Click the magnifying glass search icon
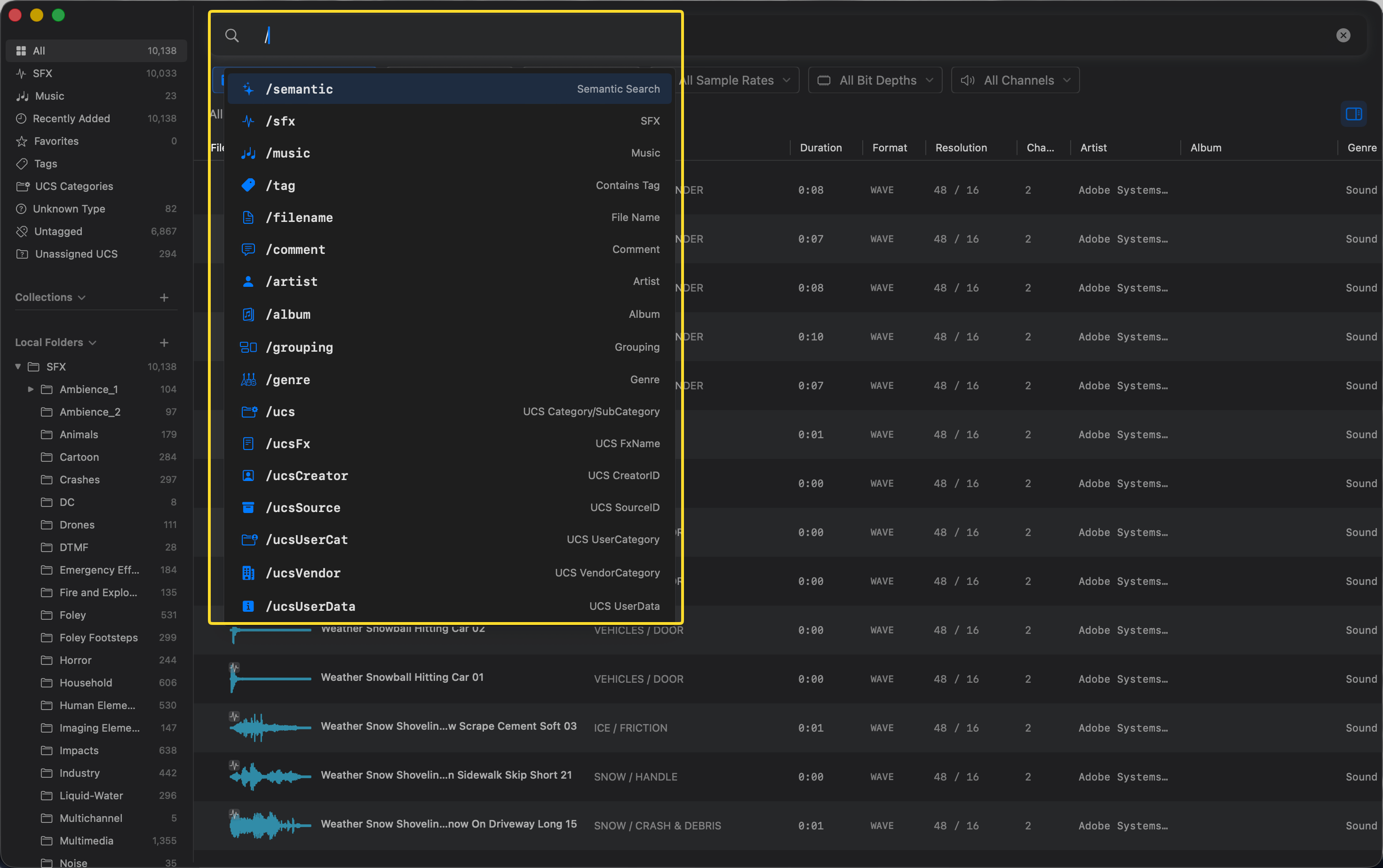 coord(232,36)
